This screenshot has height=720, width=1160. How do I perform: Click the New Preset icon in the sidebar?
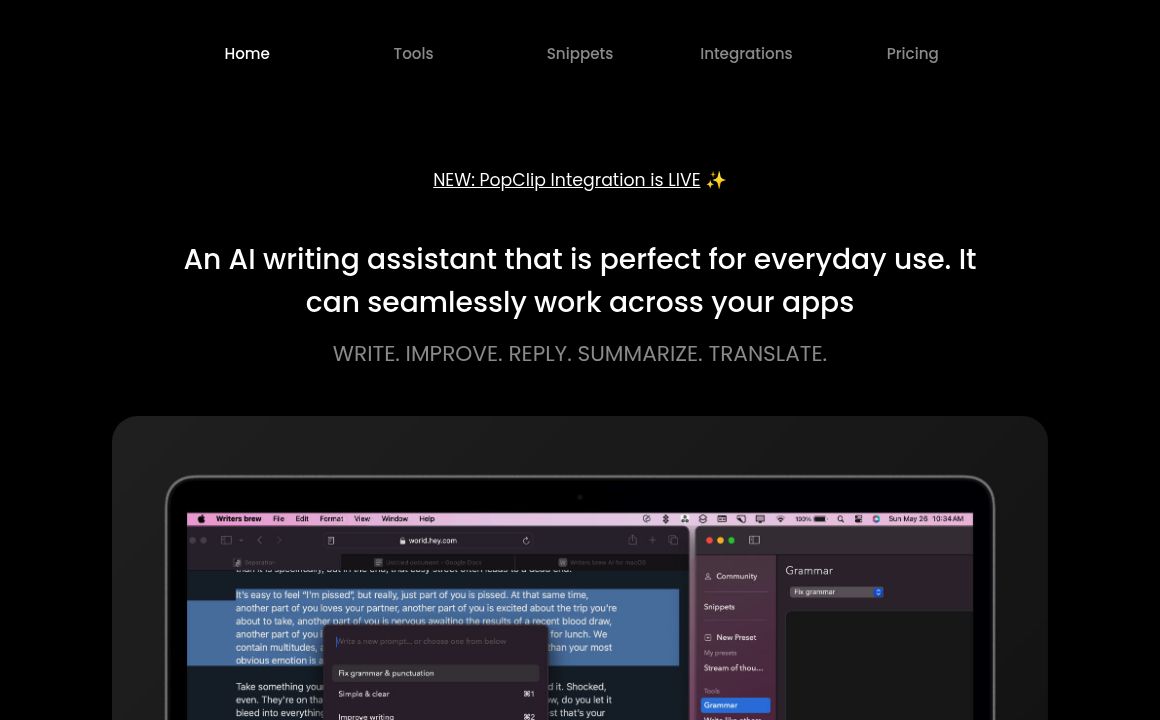pyautogui.click(x=708, y=637)
